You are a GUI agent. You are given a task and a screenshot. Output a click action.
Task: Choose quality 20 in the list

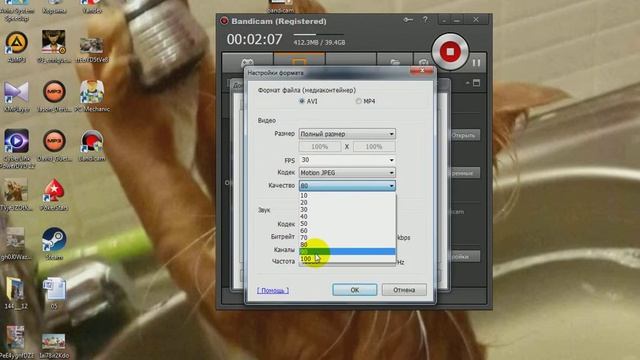tap(347, 202)
